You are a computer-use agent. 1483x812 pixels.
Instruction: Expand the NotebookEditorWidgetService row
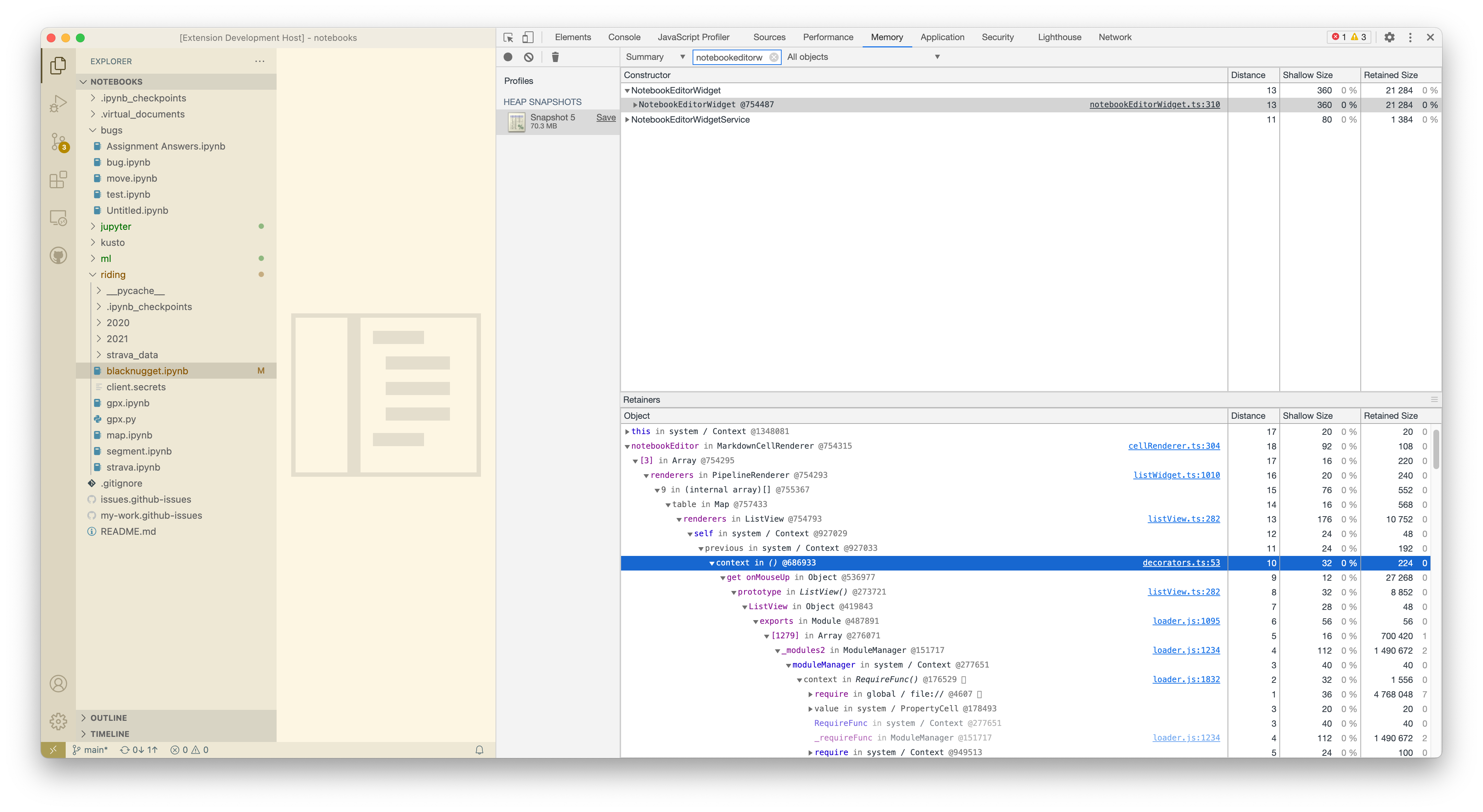(627, 120)
